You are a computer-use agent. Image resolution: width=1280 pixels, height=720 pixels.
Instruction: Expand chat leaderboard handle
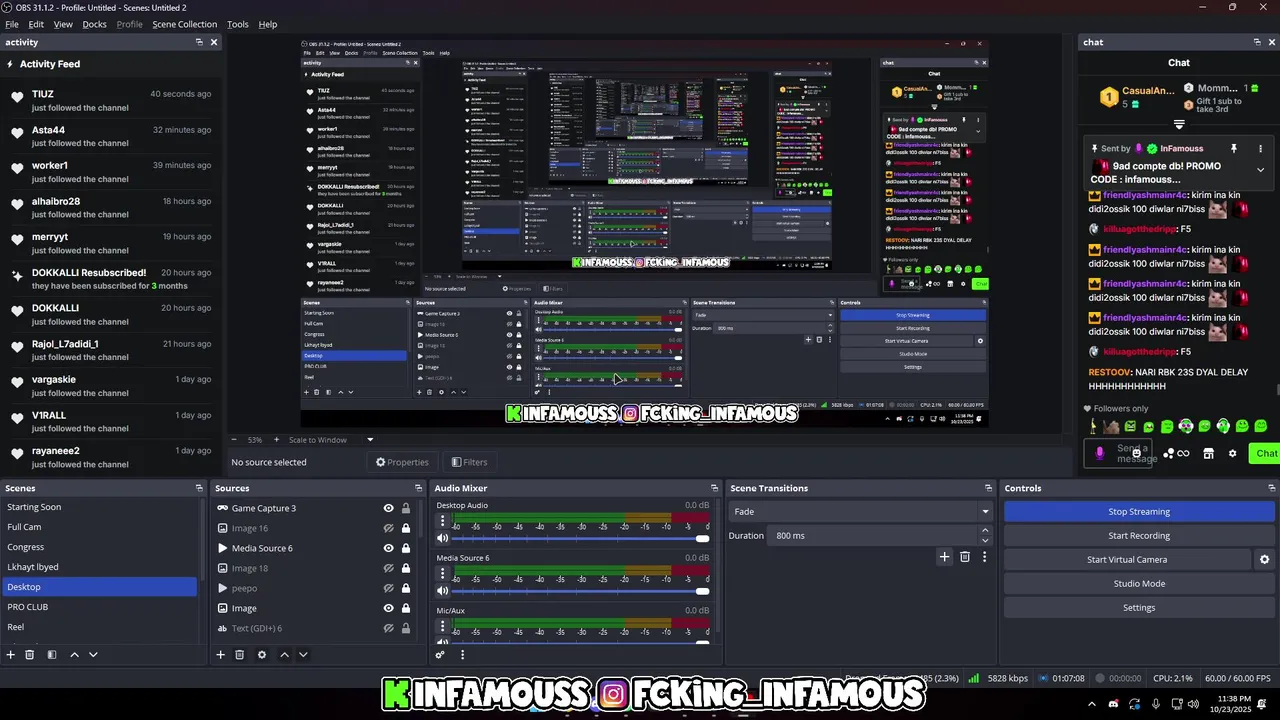click(1179, 125)
